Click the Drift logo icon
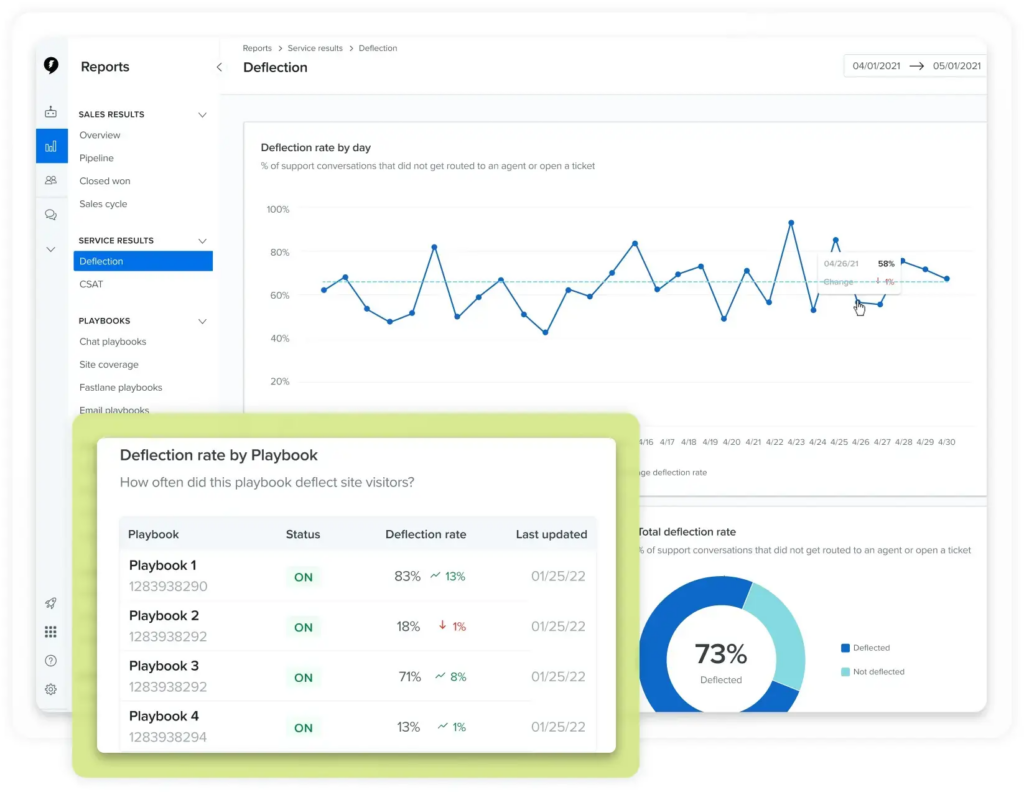 point(51,66)
